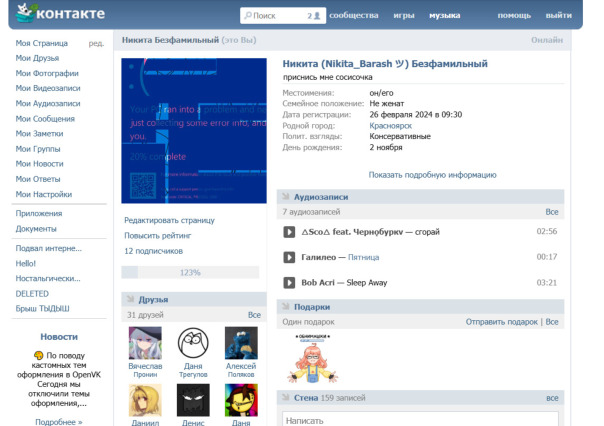Open Мои Друзья in sidebar

point(37,58)
